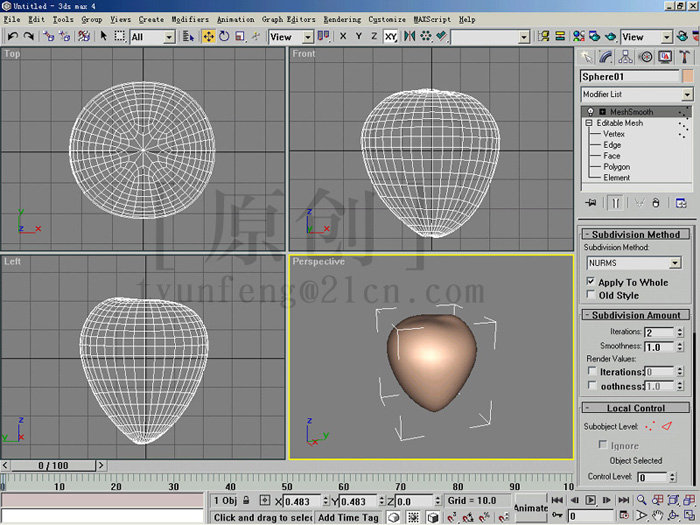Viewport: 700px width, 525px height.
Task: Click the Go to End playback button
Action: 624,500
